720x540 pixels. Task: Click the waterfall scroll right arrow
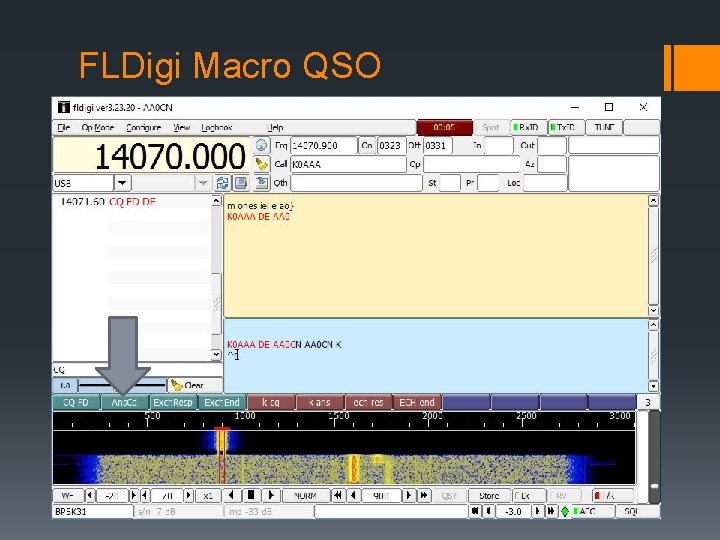[x=271, y=495]
